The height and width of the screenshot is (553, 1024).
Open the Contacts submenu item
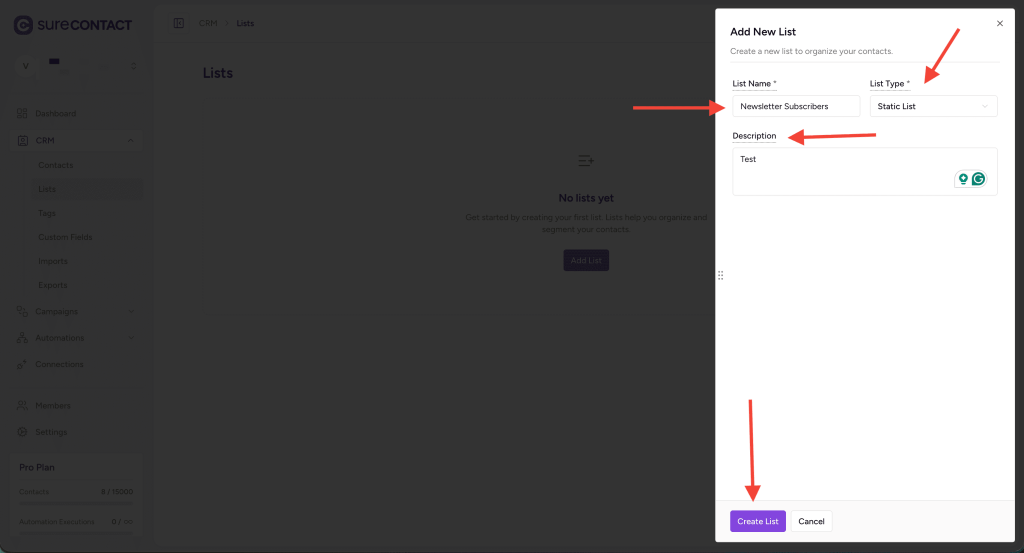click(x=56, y=165)
